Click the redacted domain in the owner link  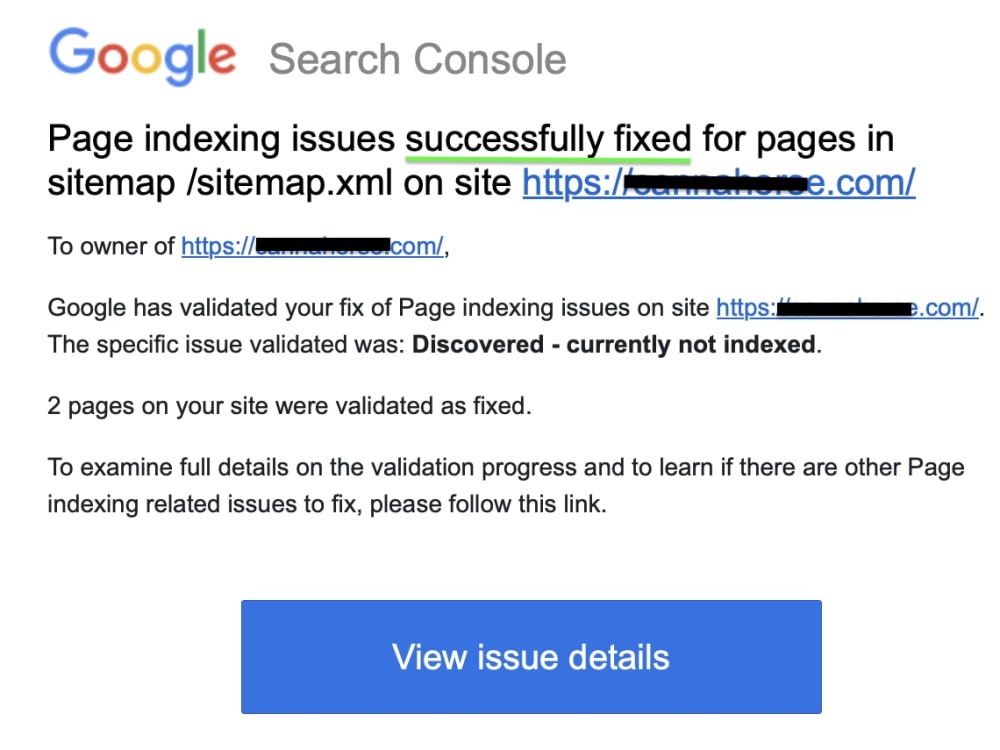[x=323, y=245]
